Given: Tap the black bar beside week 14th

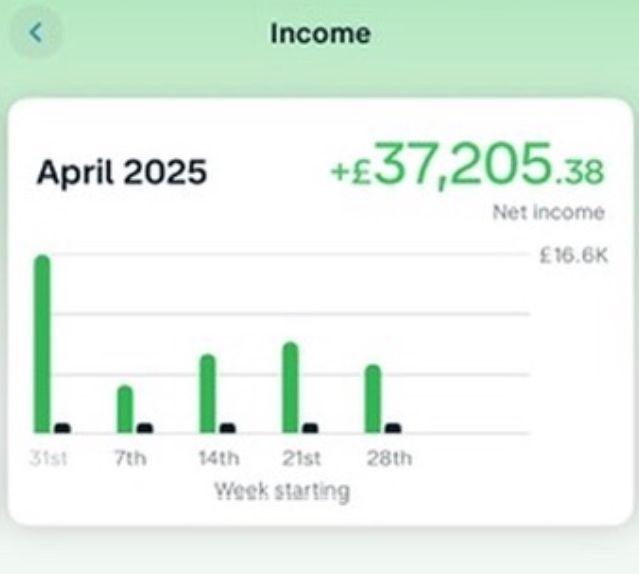Looking at the screenshot, I should point(227,428).
